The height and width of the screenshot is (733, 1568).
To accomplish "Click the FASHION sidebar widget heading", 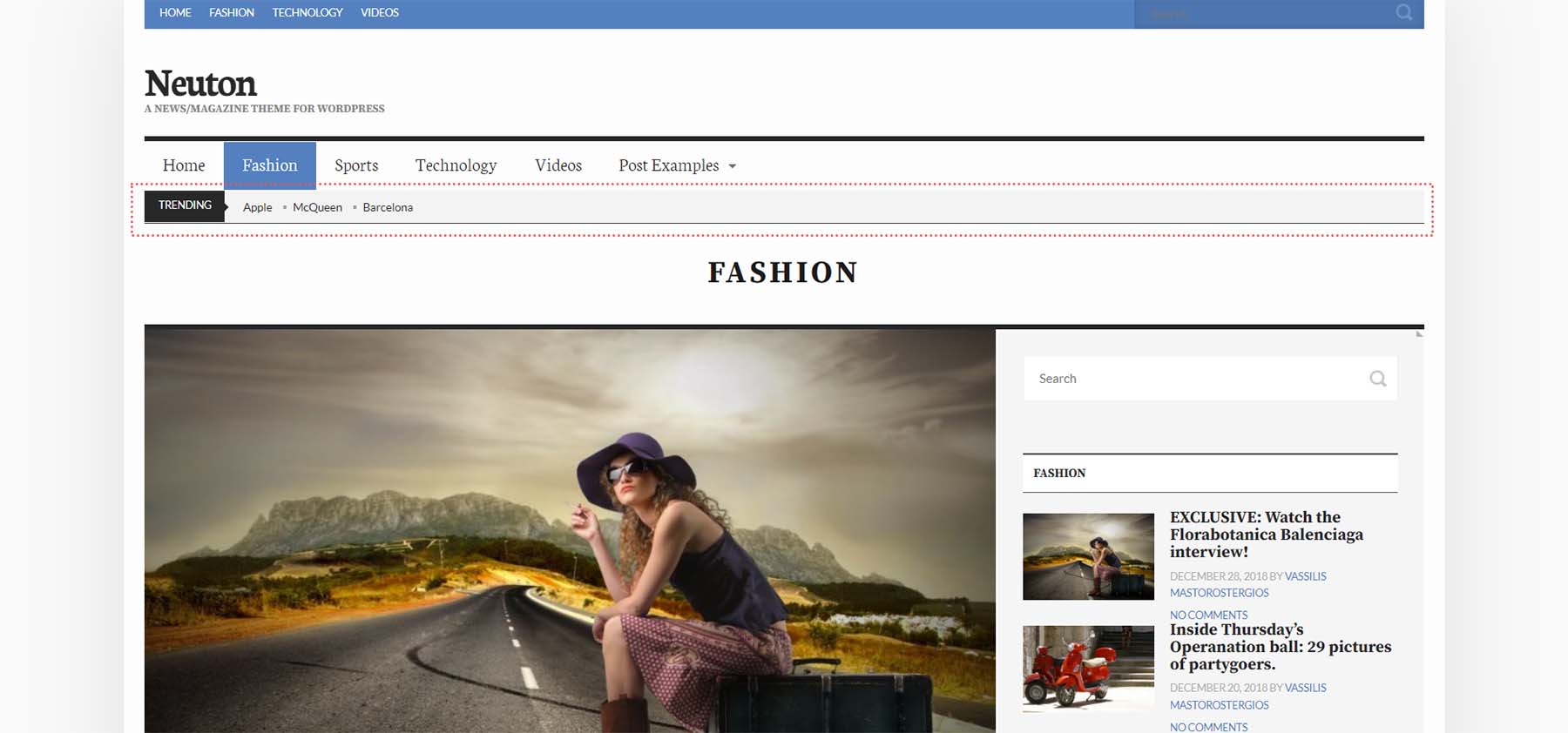I will tap(1059, 473).
